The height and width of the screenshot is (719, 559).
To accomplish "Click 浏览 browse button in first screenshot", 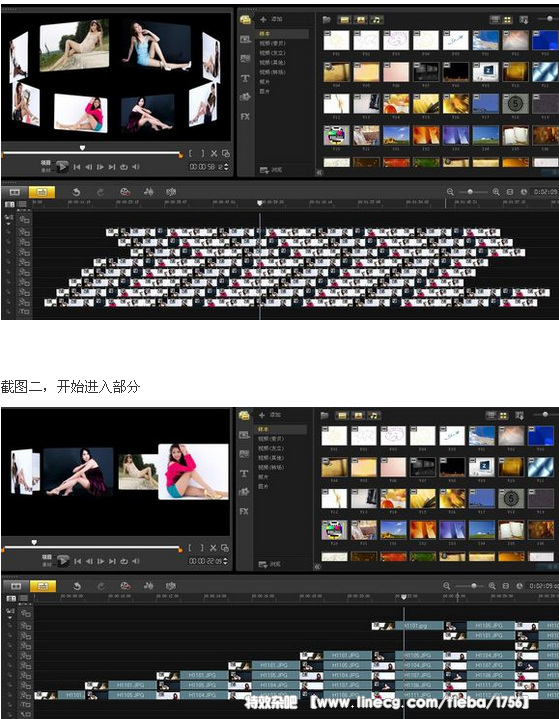I will 271,170.
